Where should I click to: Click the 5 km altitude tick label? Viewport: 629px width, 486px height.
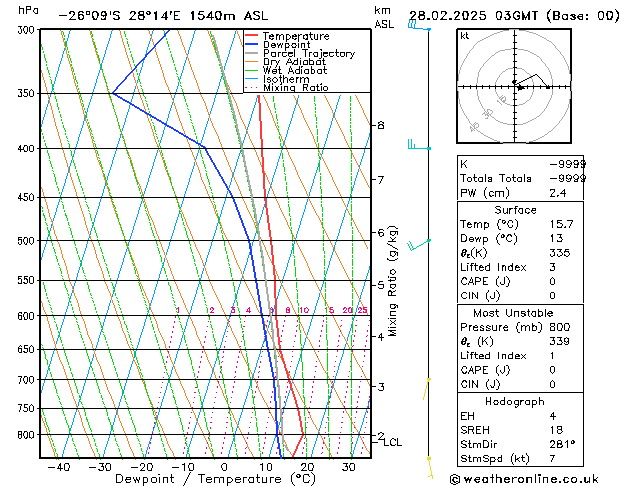click(381, 286)
